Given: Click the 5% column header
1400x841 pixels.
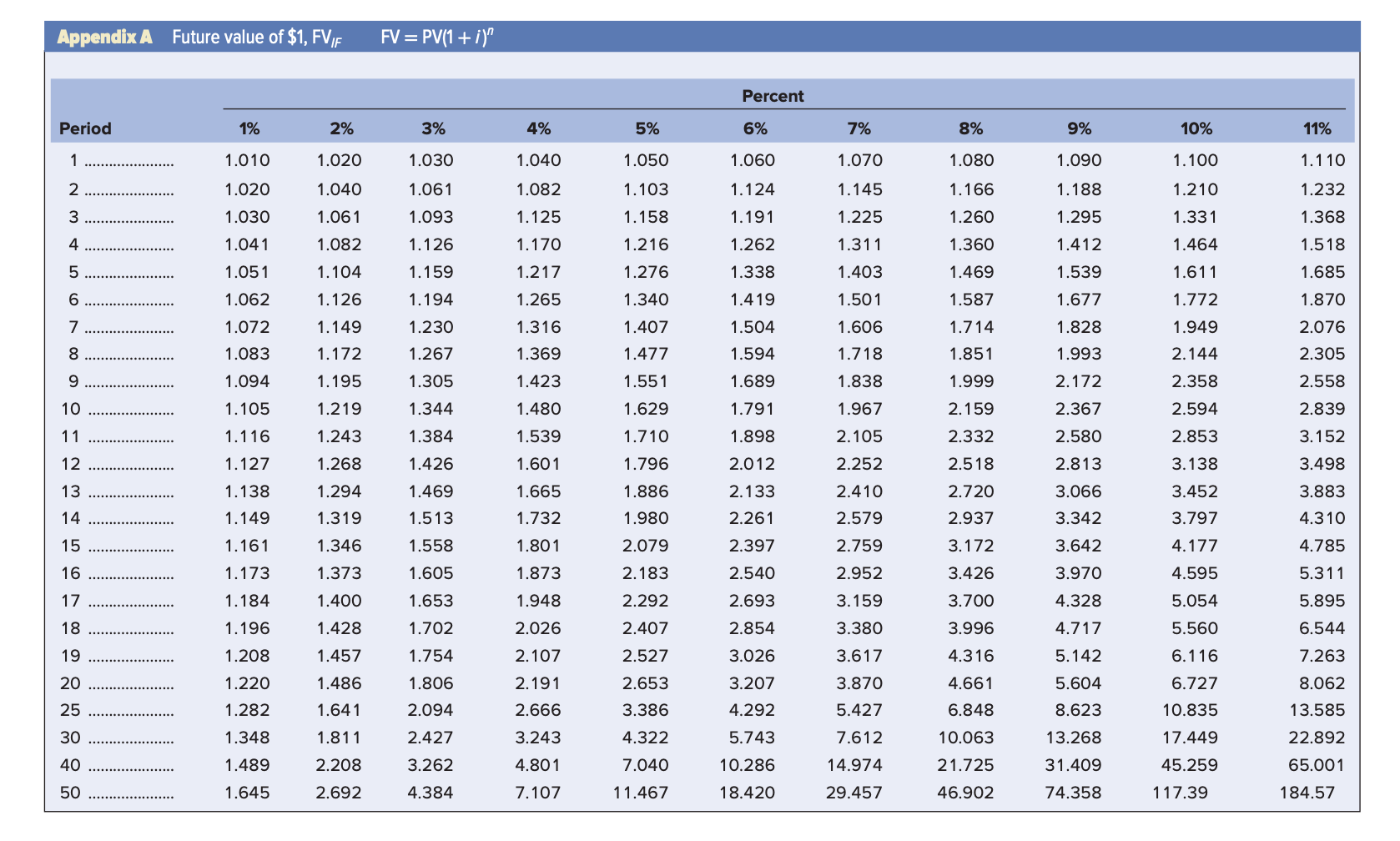Looking at the screenshot, I should pyautogui.click(x=647, y=128).
